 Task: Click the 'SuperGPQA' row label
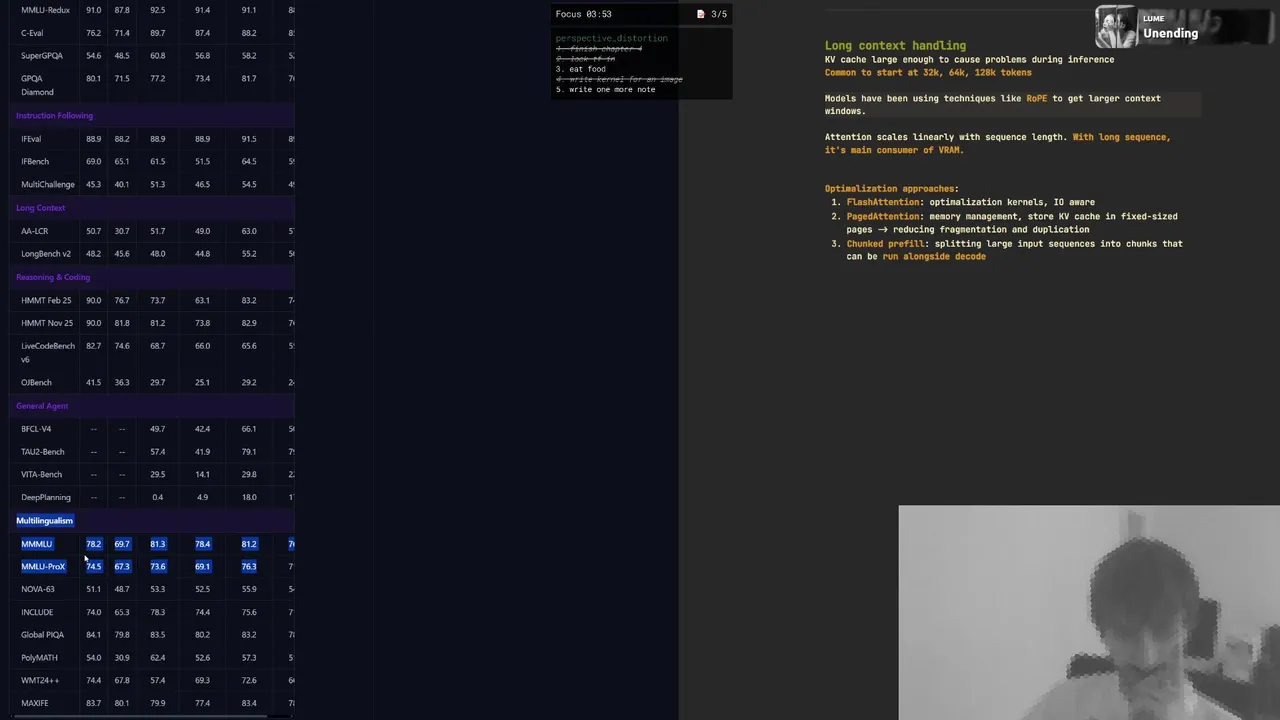(42, 56)
